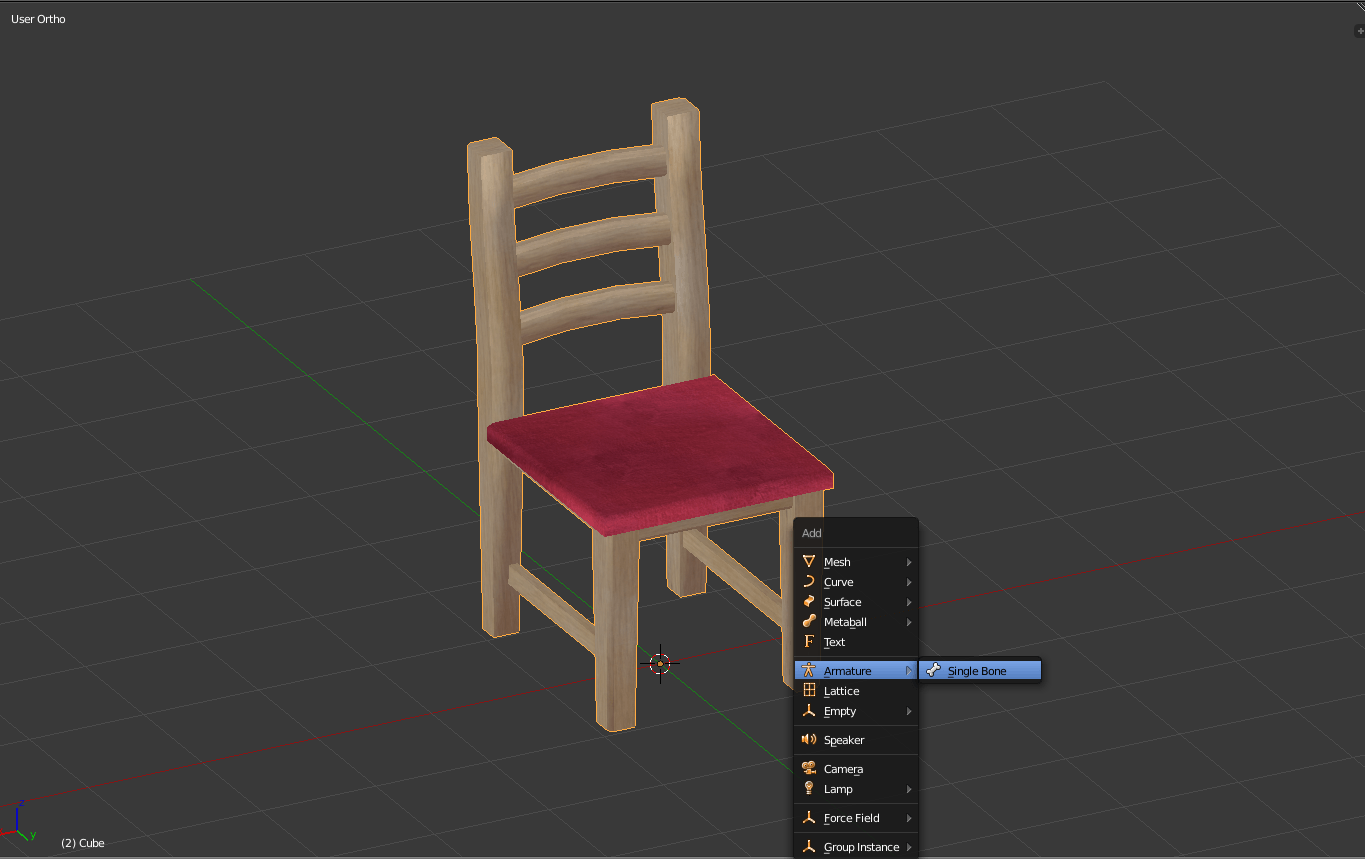Choose Single Bone from Armature submenu
Image resolution: width=1365 pixels, height=859 pixels.
click(977, 671)
